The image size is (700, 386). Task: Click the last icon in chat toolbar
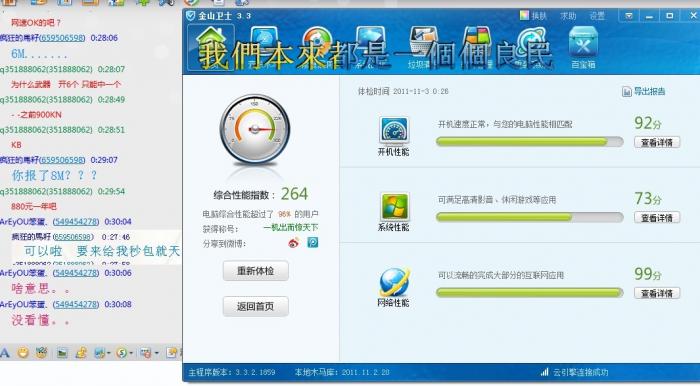pos(171,353)
